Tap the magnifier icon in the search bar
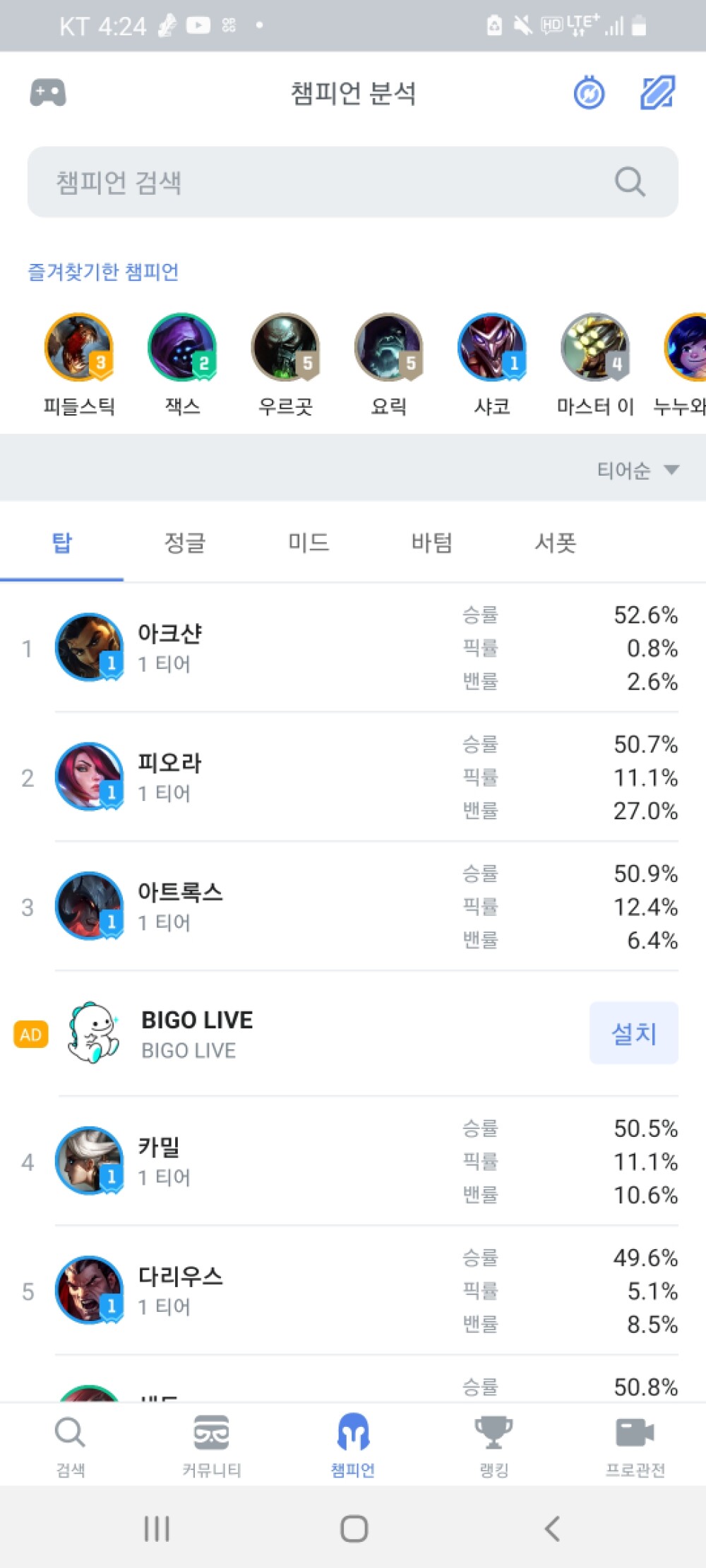706x1568 pixels. [x=630, y=182]
